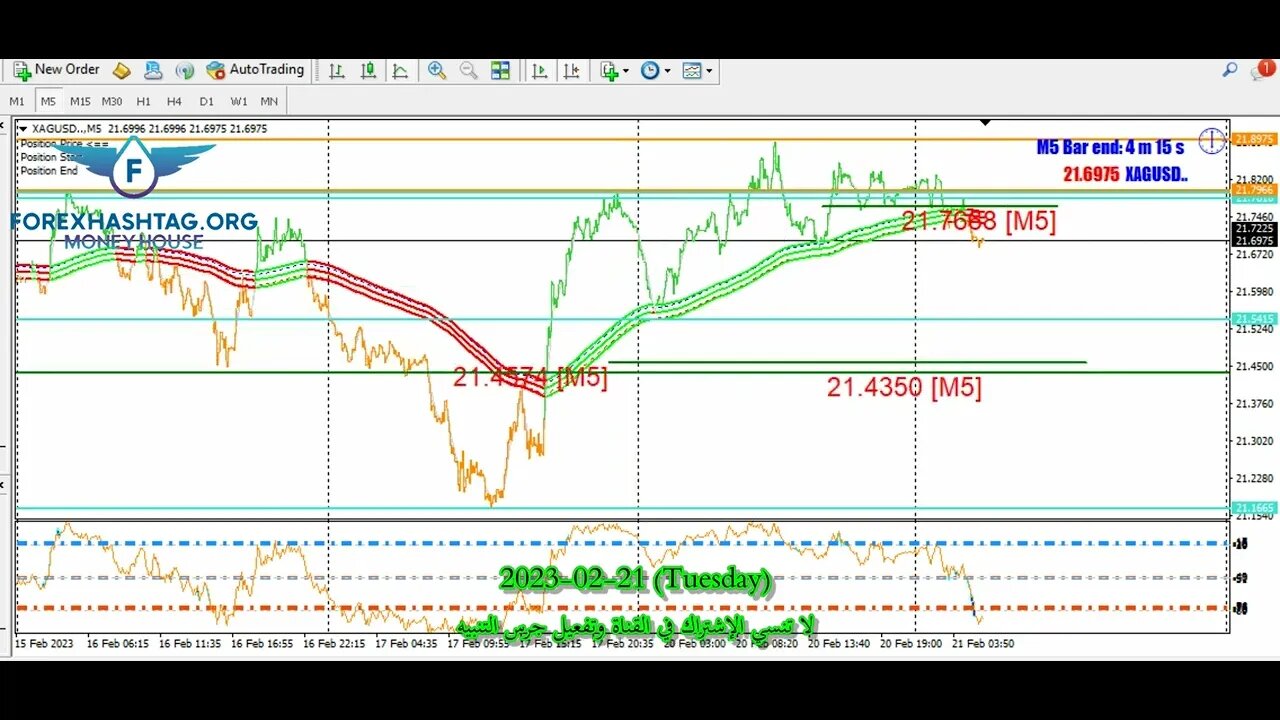1280x720 pixels.
Task: Open the New Order dialog
Action: 56,70
